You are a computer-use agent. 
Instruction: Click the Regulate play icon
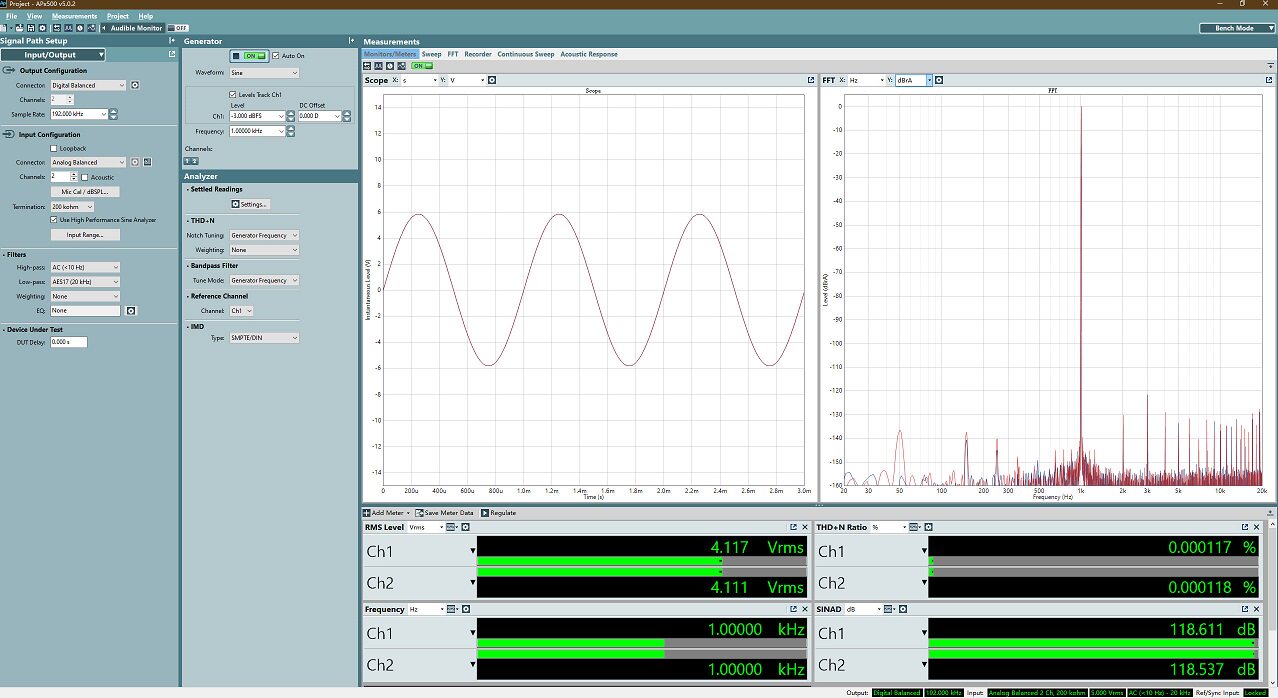(485, 513)
